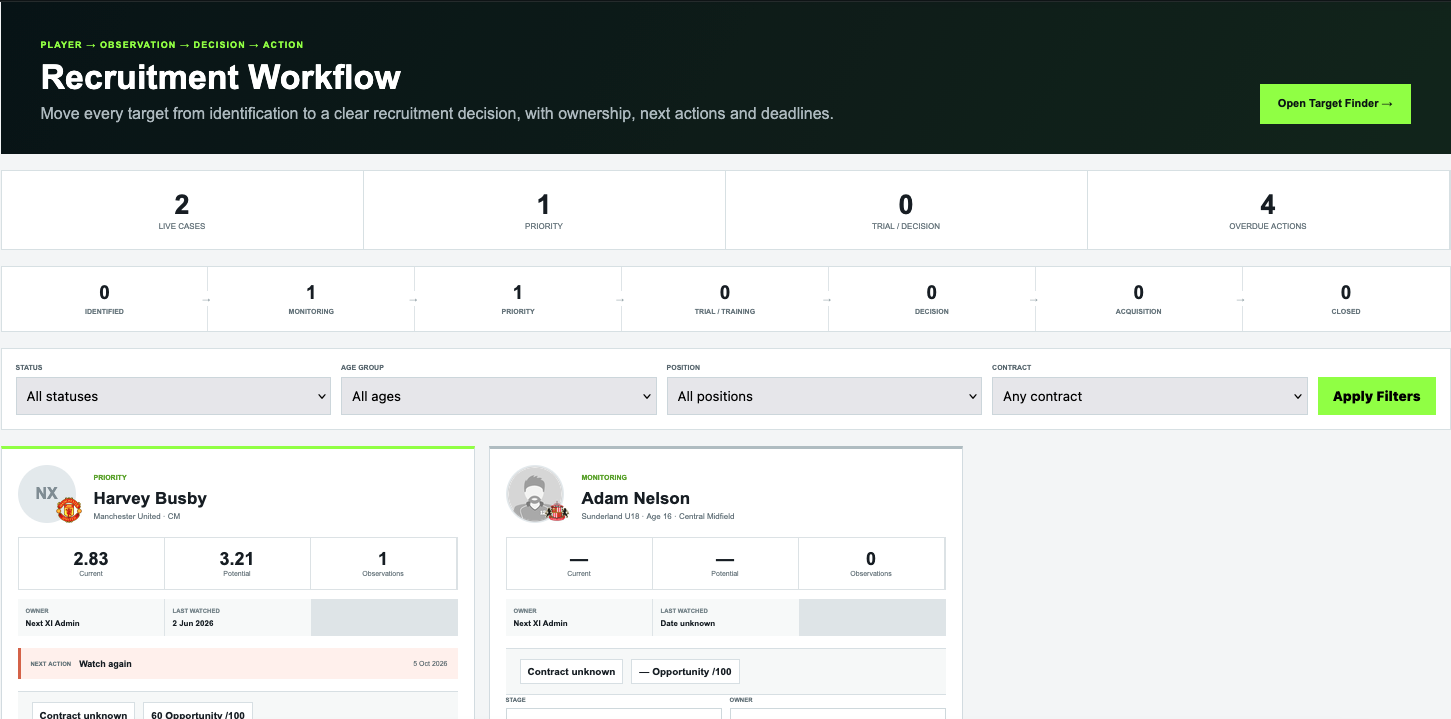Click Adam Nelson's profile photo
Image resolution: width=1451 pixels, height=719 pixels.
(535, 494)
